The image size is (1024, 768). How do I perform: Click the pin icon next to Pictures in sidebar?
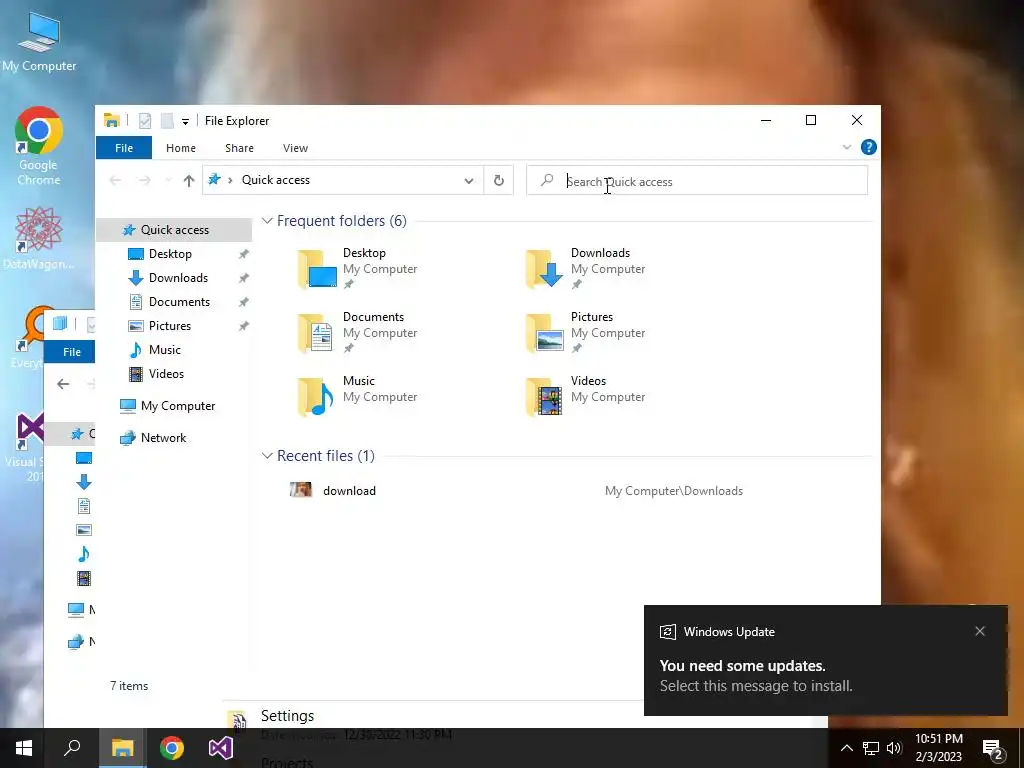pyautogui.click(x=244, y=326)
